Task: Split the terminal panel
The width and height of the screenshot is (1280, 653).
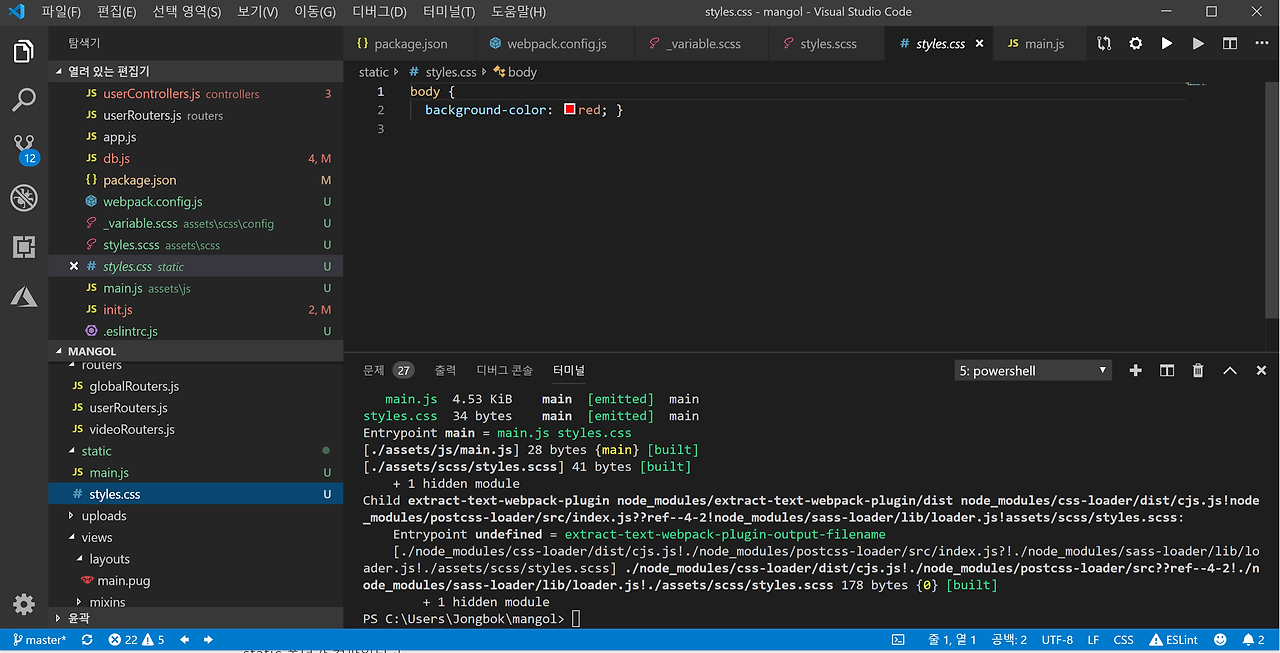Action: [1167, 370]
